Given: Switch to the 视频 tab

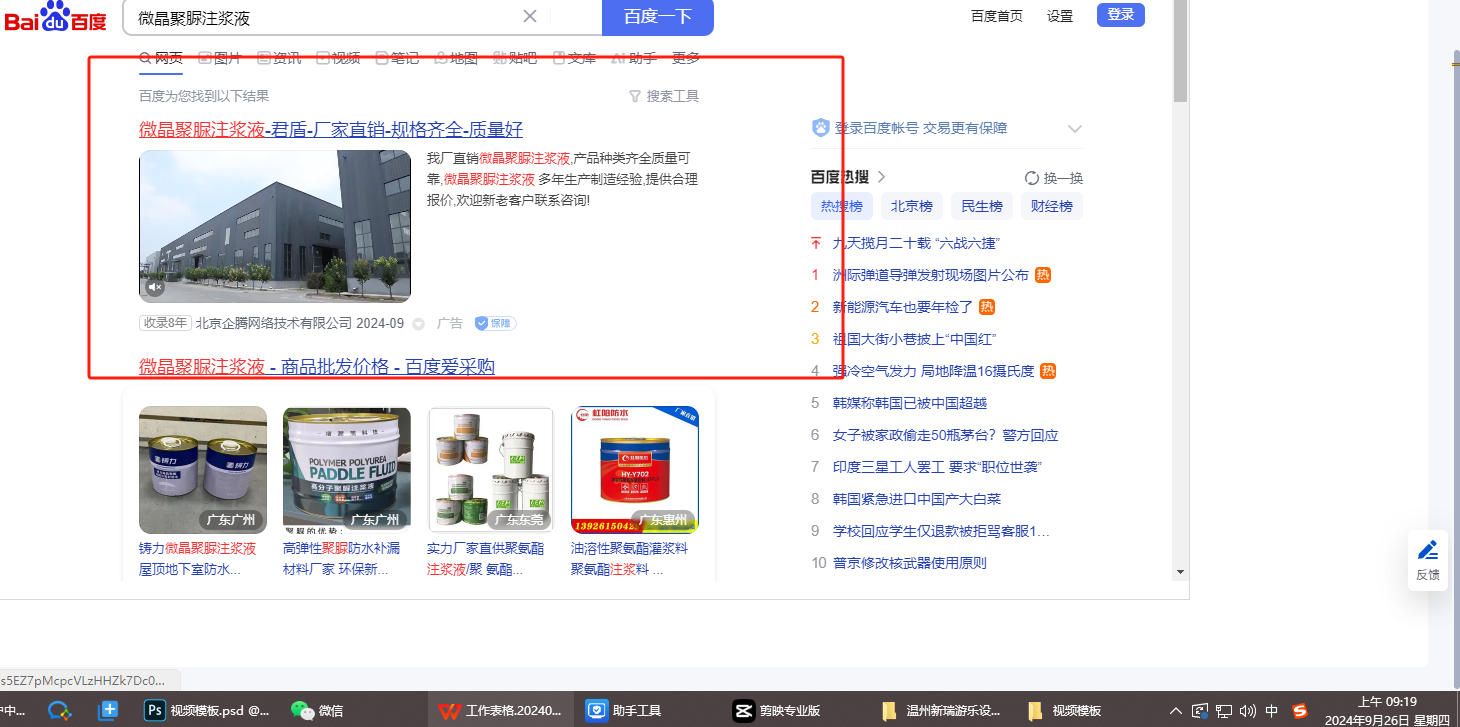Looking at the screenshot, I should (338, 58).
